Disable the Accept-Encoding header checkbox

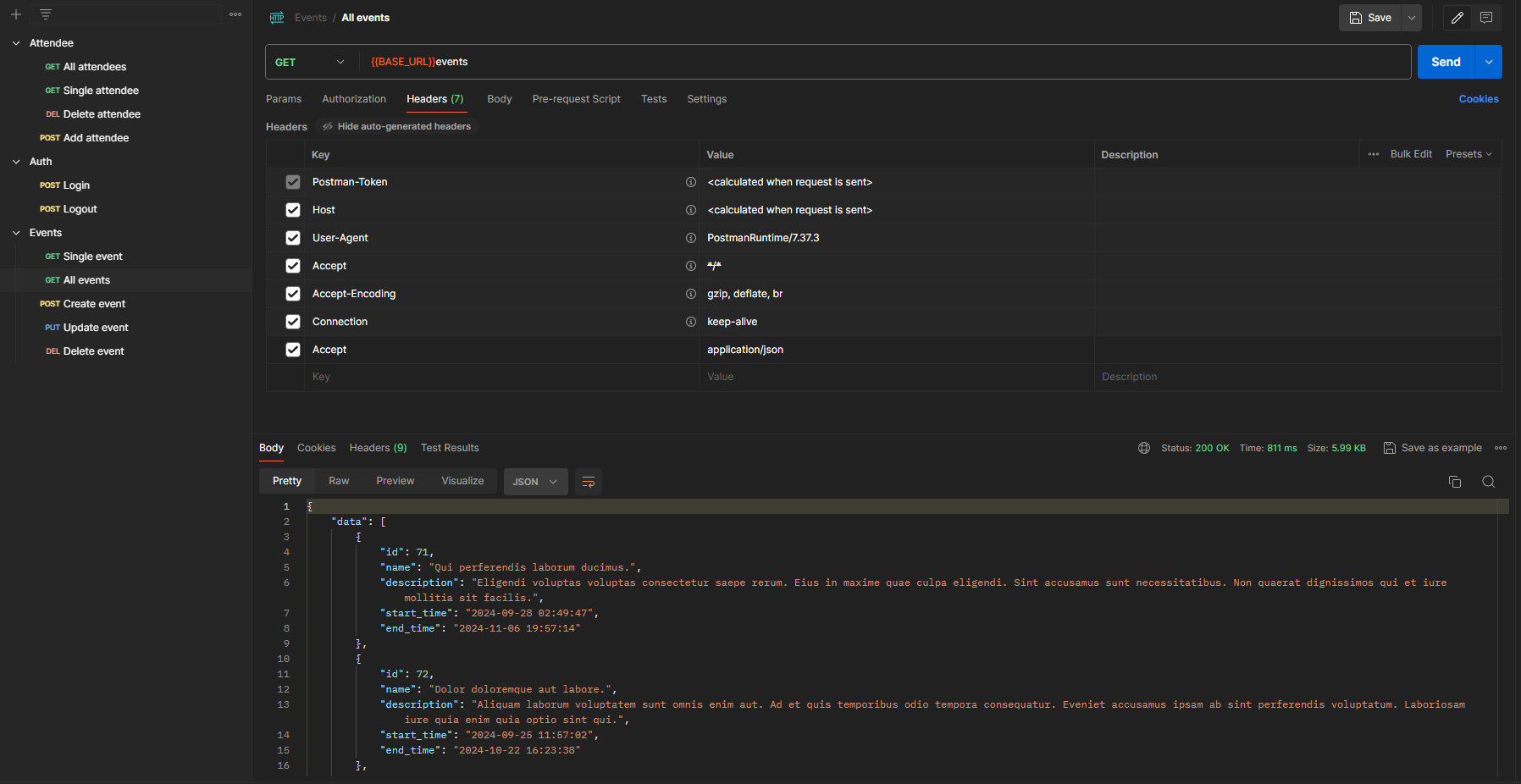tap(293, 294)
